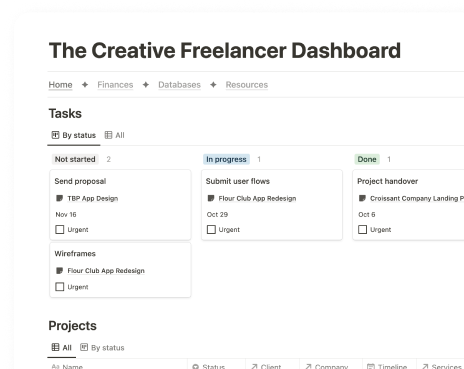Open the Status column header menu
The image size is (464, 369).
click(216, 365)
